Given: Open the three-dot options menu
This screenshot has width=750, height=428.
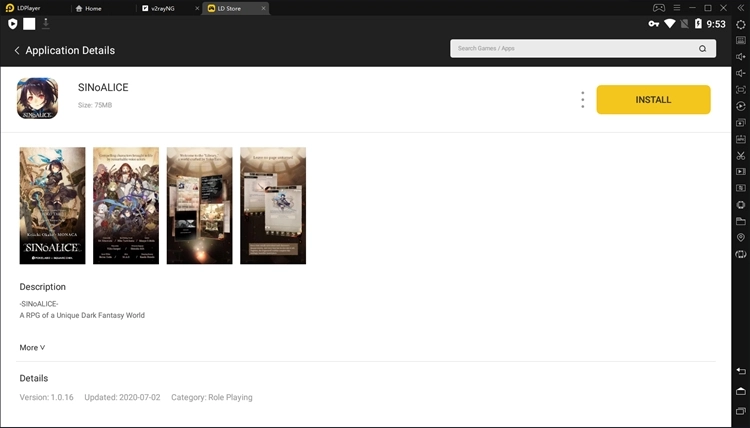Looking at the screenshot, I should coord(582,99).
